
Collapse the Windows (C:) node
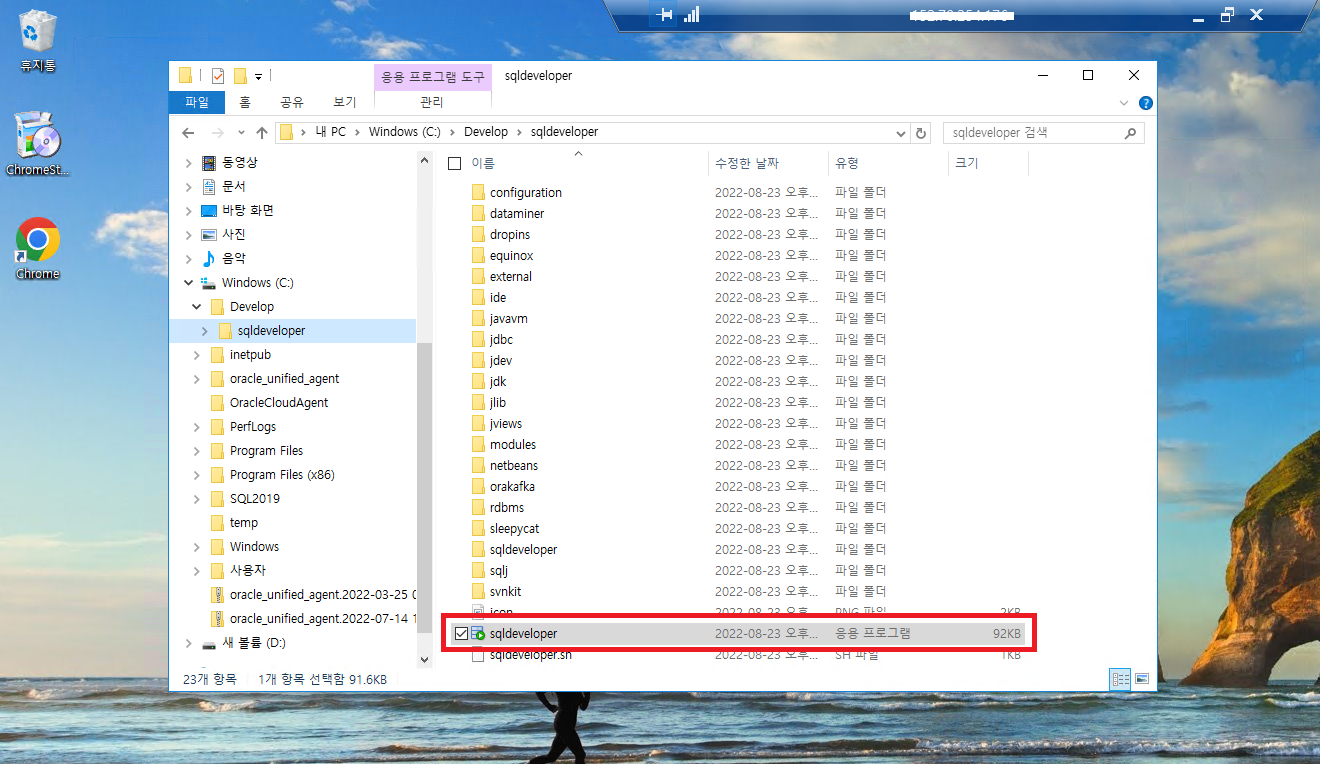(x=189, y=282)
